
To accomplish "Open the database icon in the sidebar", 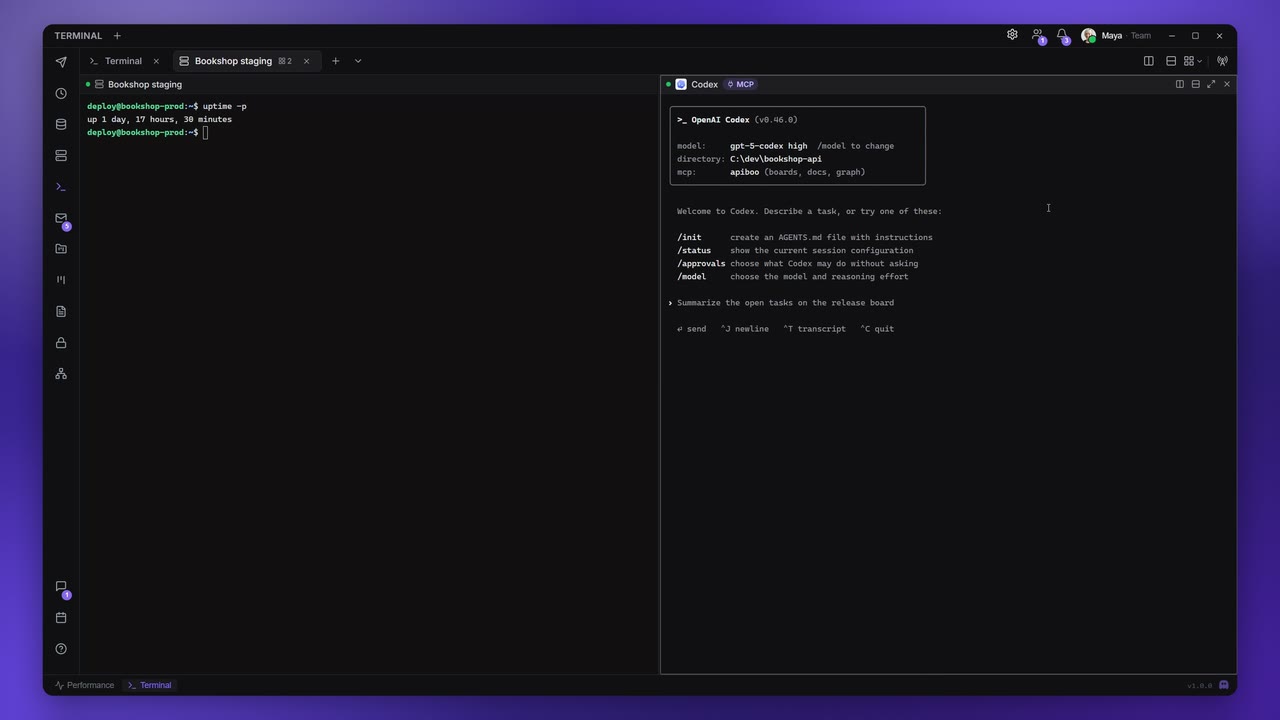I will [61, 125].
